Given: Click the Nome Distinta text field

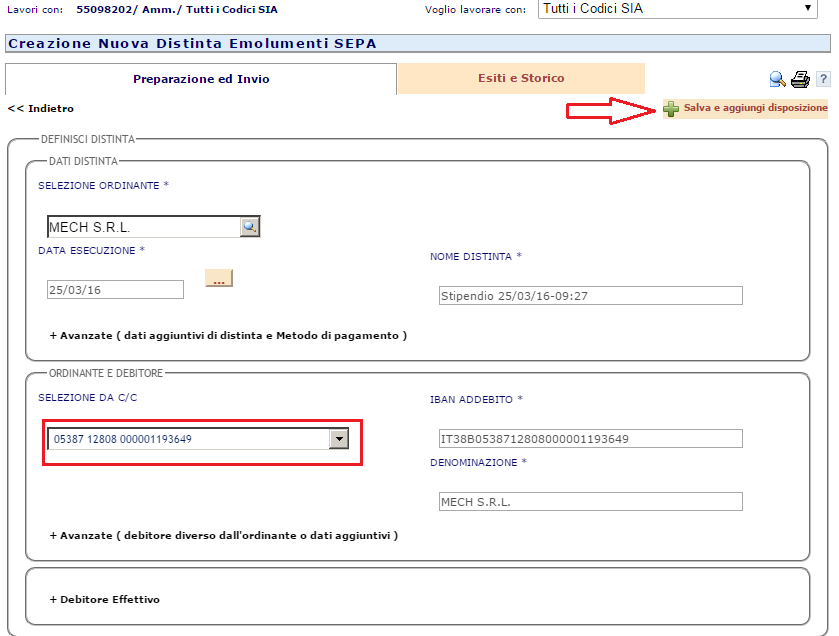Looking at the screenshot, I should coord(590,295).
